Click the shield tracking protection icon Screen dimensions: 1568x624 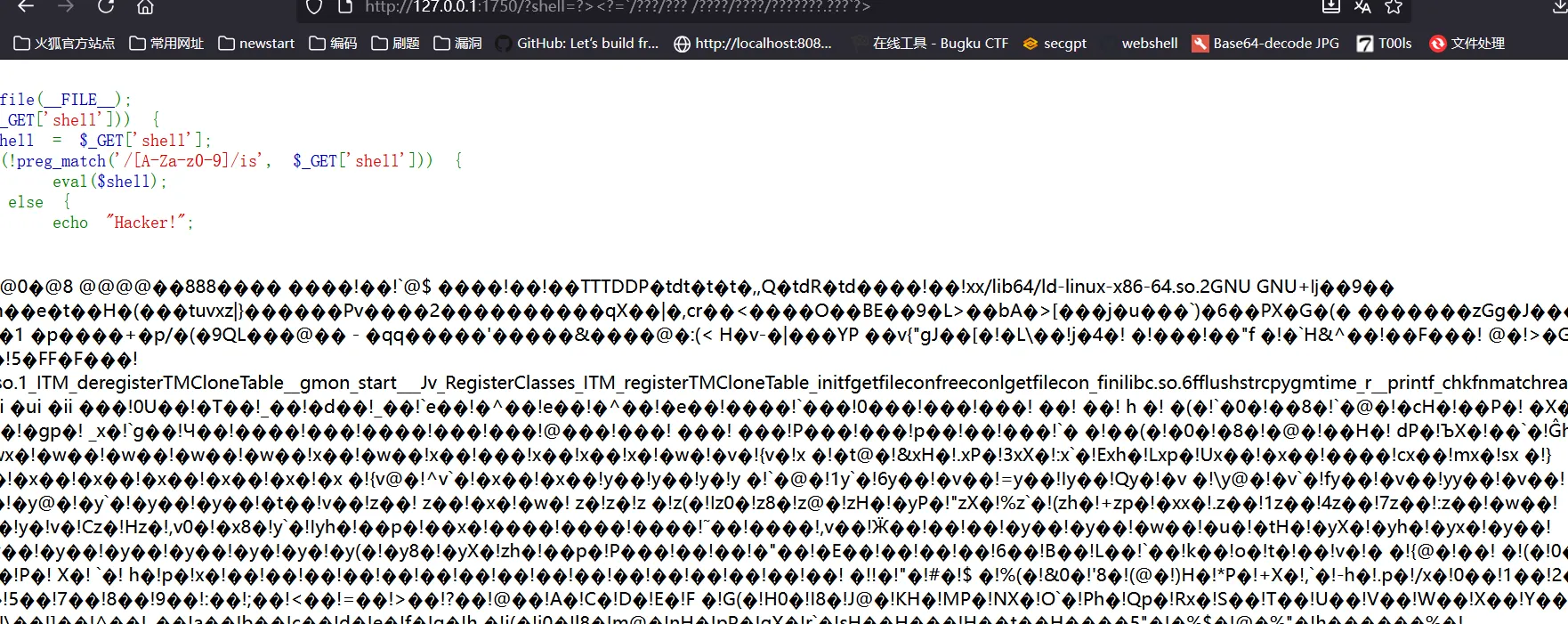[313, 7]
